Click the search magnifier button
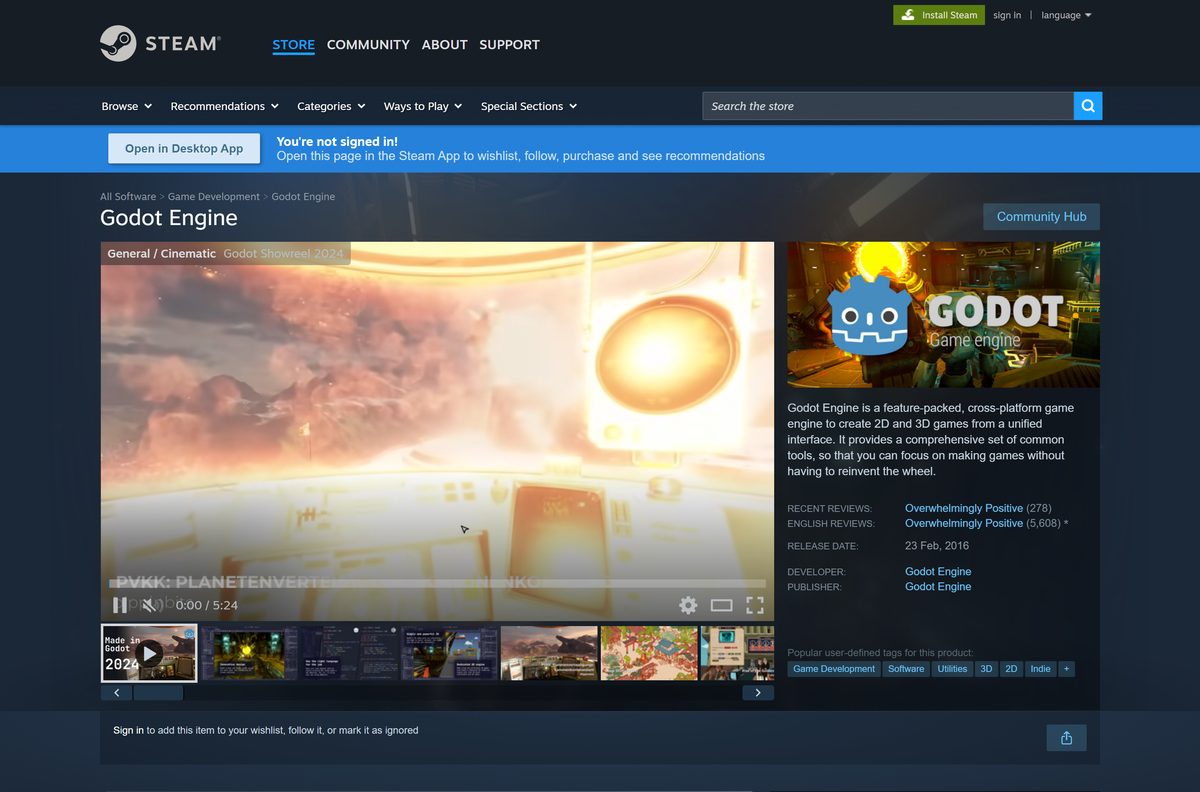The image size is (1200, 792). pyautogui.click(x=1088, y=106)
